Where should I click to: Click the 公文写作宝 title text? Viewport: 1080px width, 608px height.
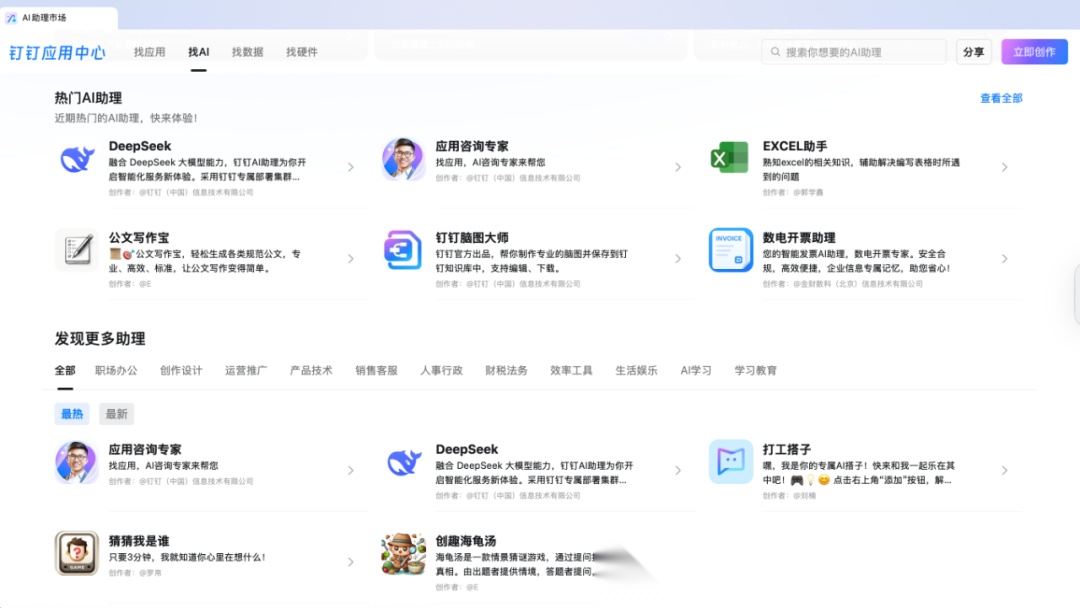[138, 238]
